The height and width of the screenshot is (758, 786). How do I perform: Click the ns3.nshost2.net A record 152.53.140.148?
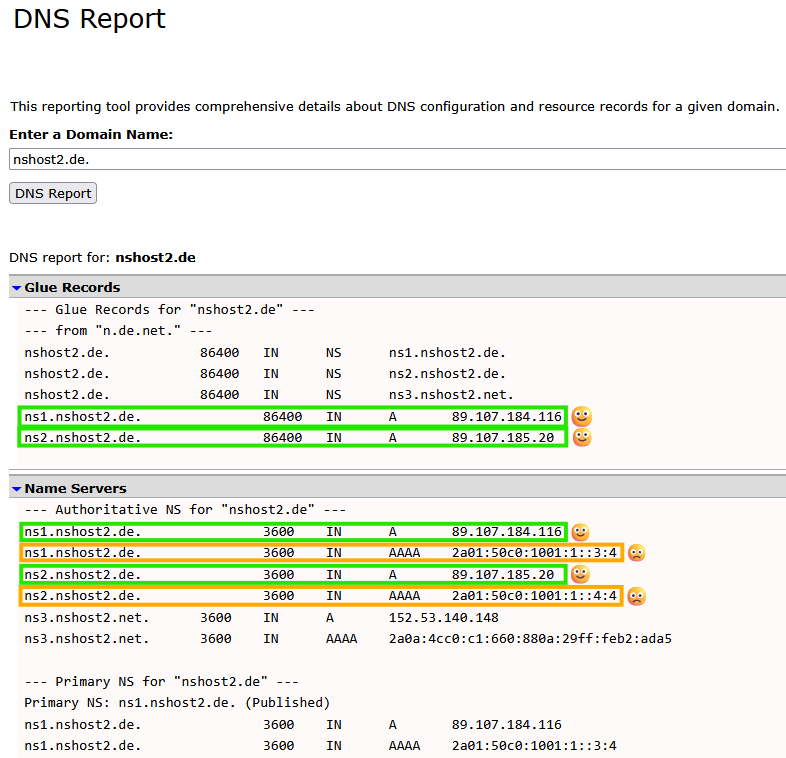click(x=261, y=618)
